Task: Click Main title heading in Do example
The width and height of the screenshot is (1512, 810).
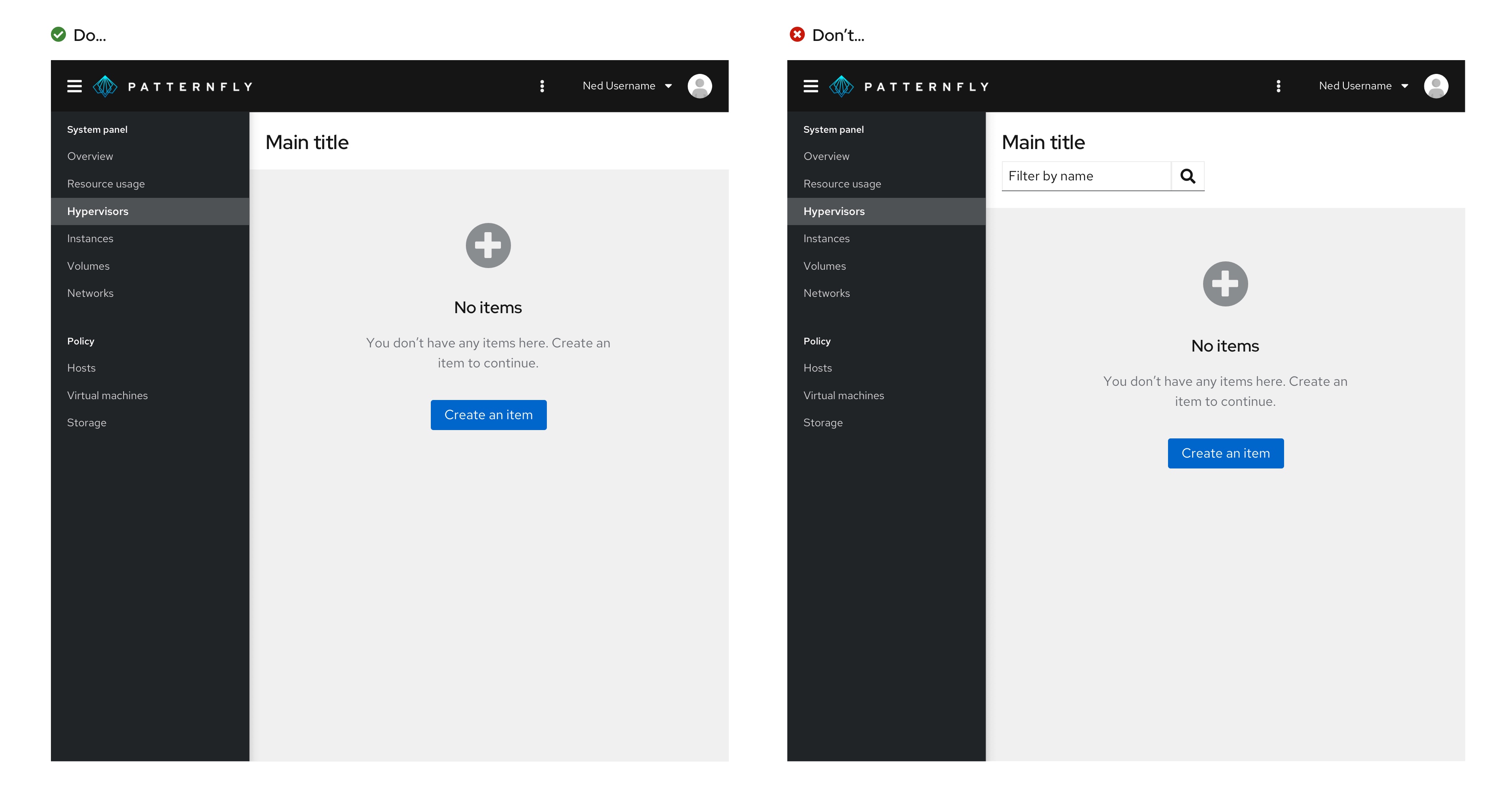Action: click(x=307, y=142)
